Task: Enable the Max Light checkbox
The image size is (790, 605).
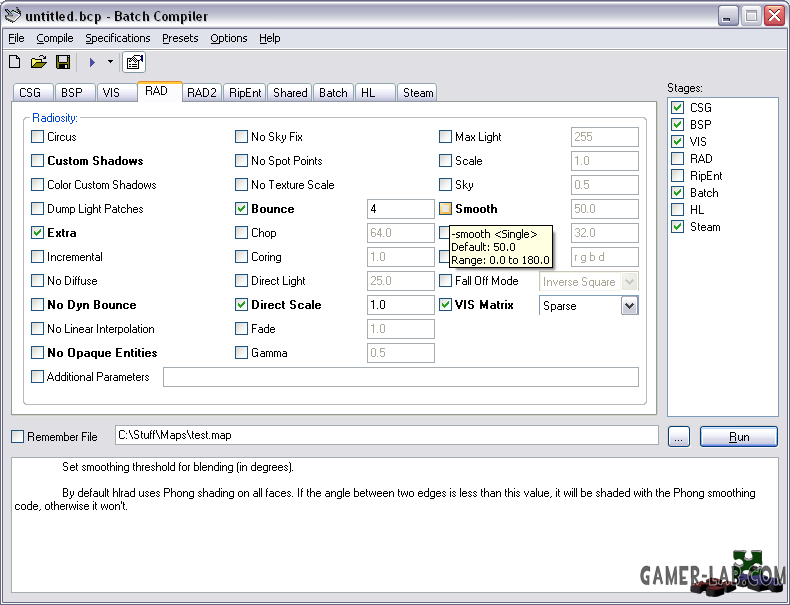Action: (445, 137)
